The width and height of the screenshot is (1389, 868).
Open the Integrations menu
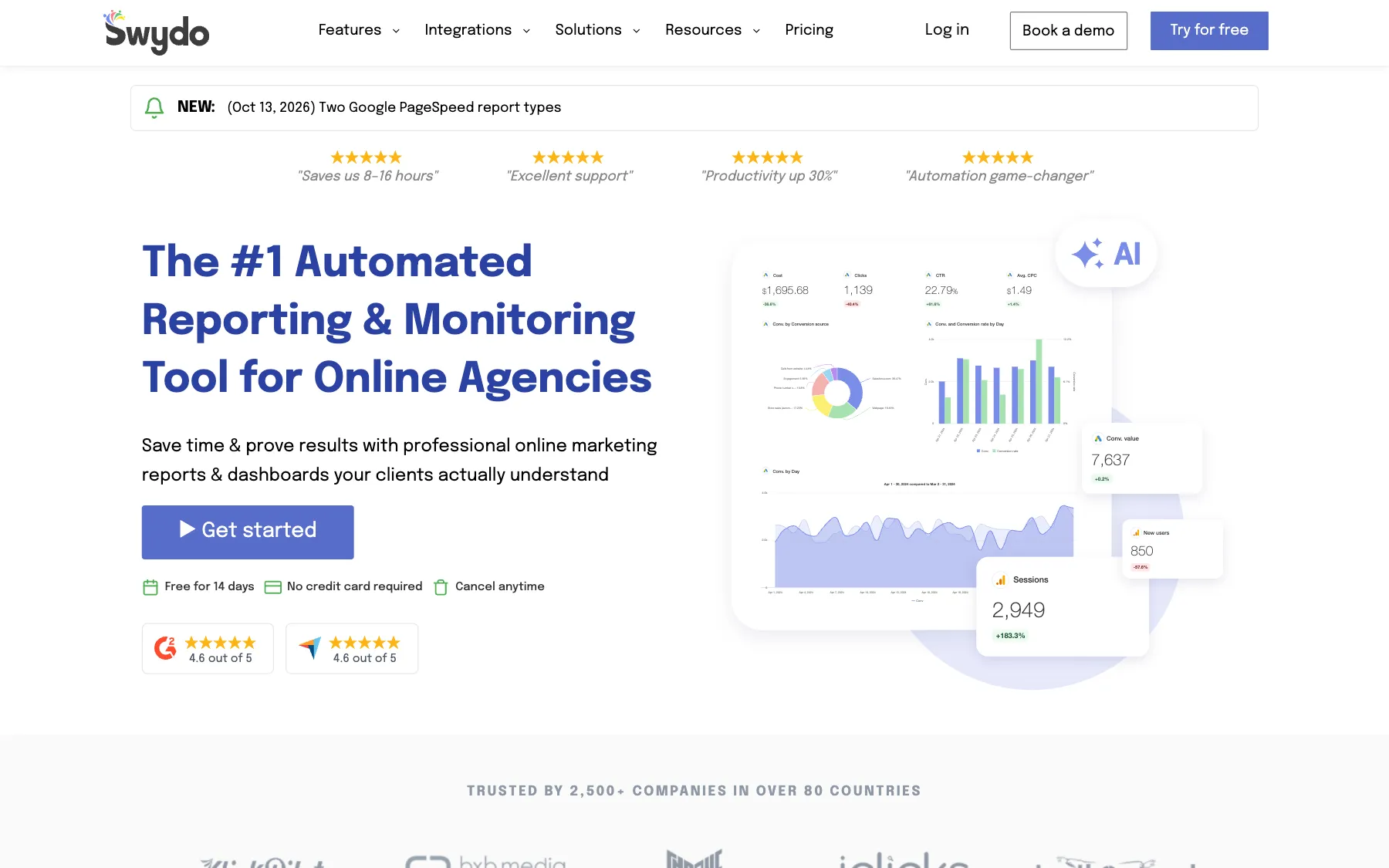pyautogui.click(x=468, y=30)
